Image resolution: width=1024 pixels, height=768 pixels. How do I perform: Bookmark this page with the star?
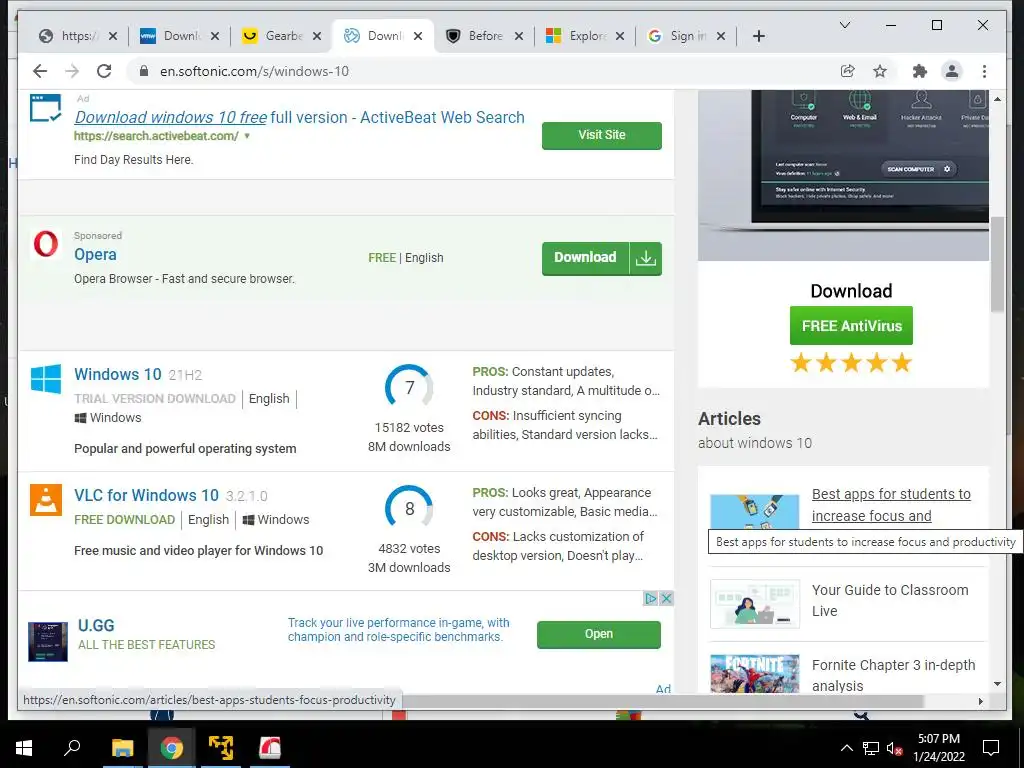coord(880,71)
